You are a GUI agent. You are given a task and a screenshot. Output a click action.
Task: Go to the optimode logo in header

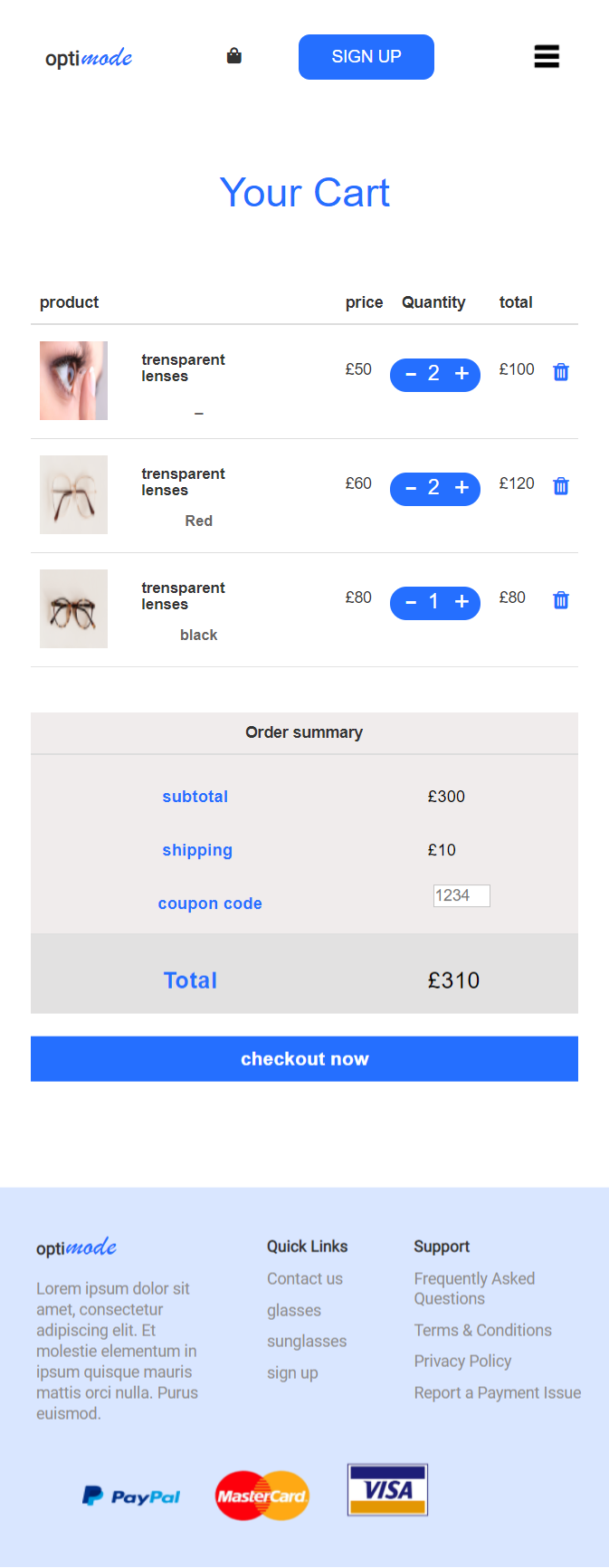click(x=89, y=58)
